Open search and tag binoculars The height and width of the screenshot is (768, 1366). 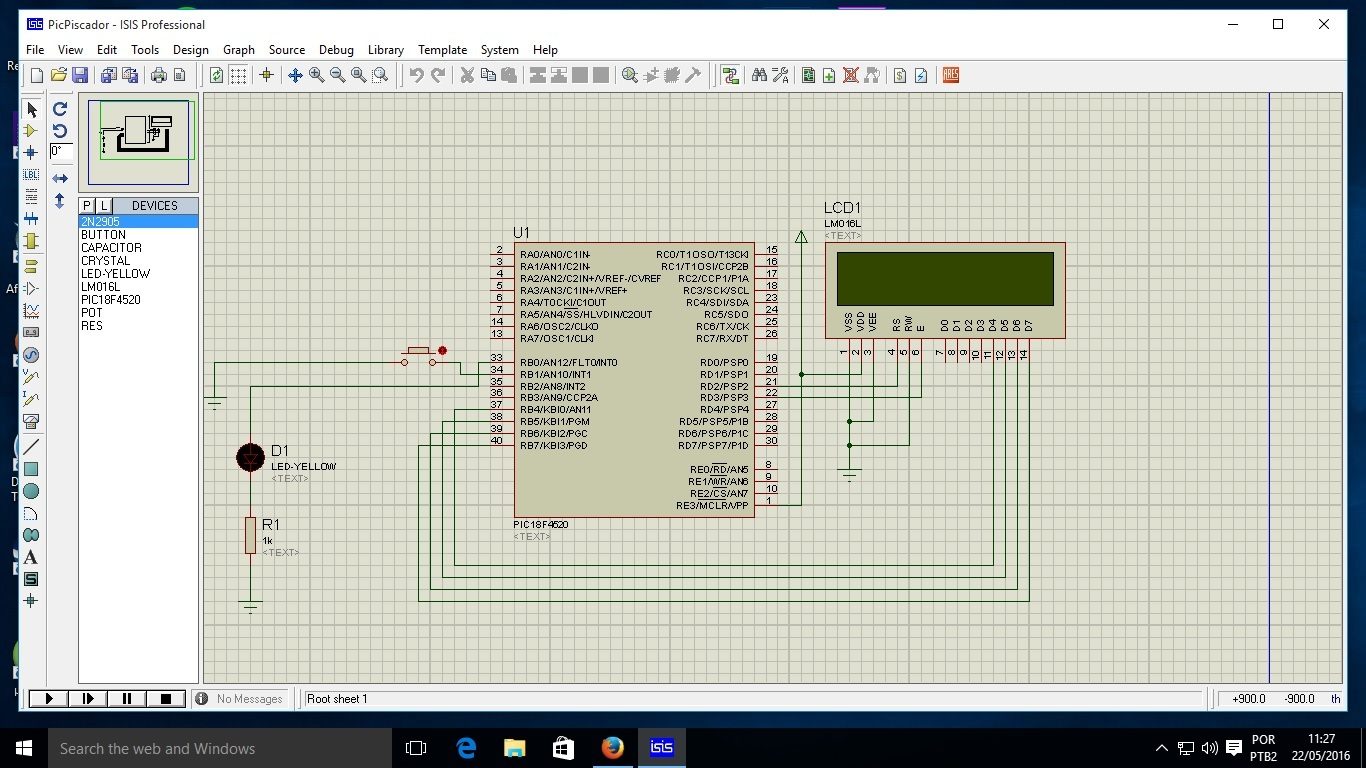759,75
